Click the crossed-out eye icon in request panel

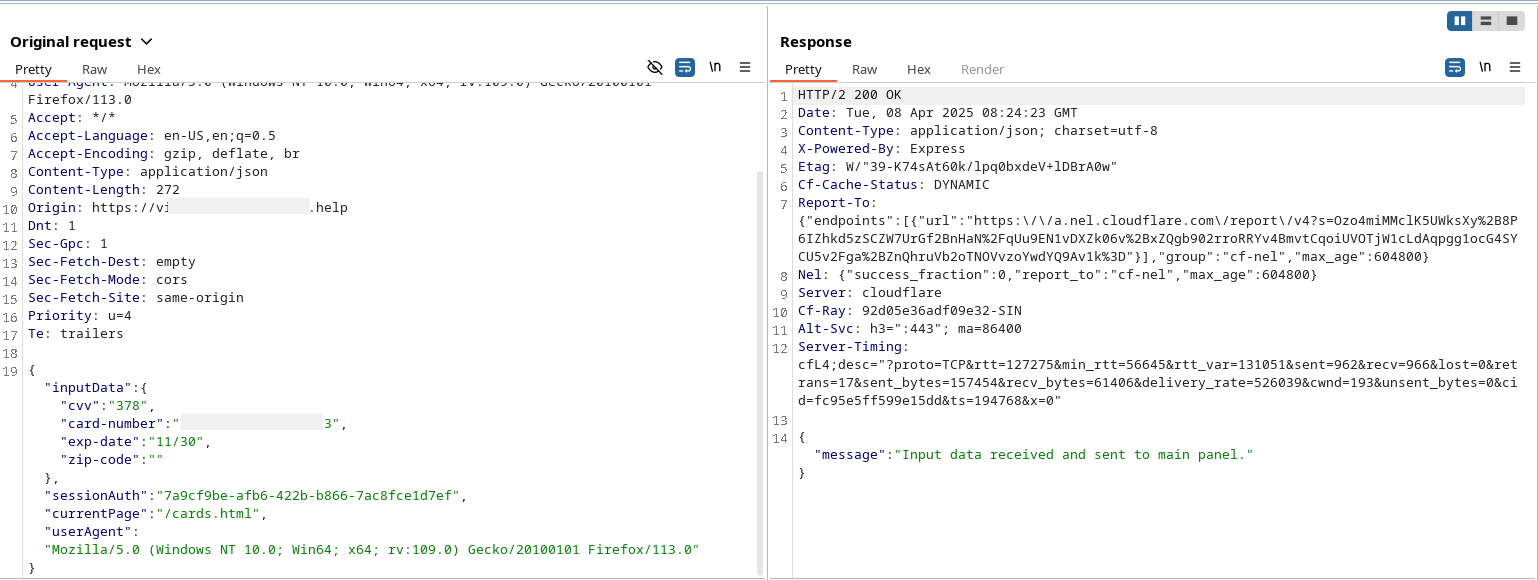655,67
